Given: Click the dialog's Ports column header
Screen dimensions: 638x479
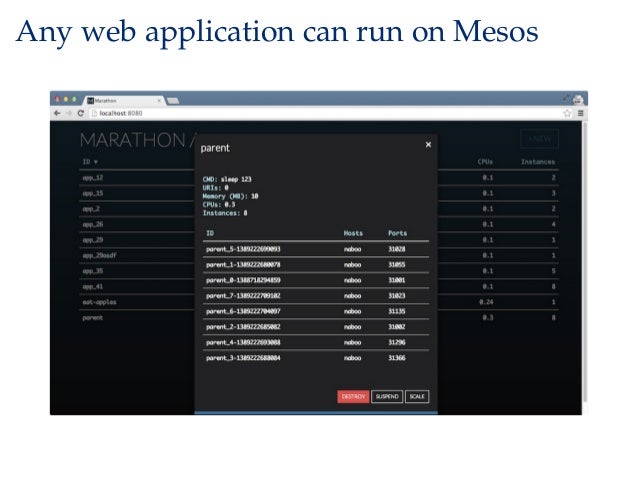Looking at the screenshot, I should click(x=398, y=233).
